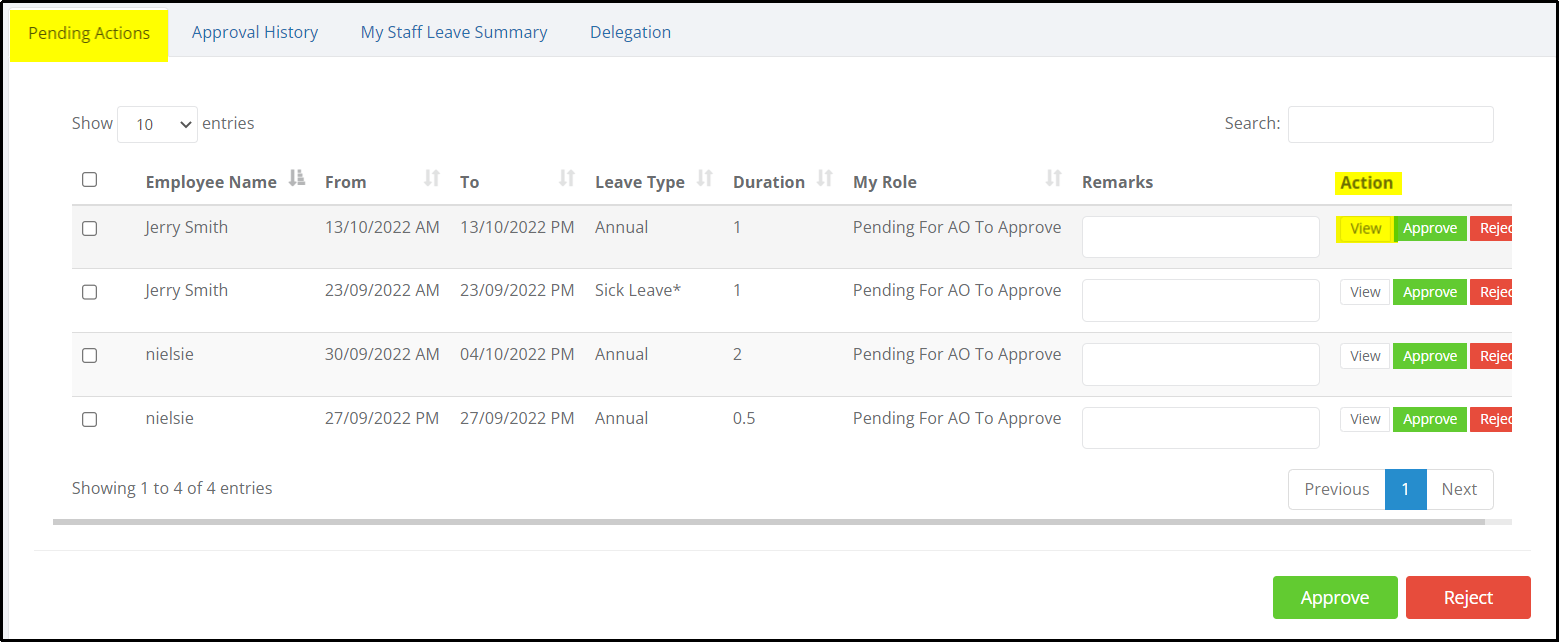Sort Duration column arrows icon
Screen dimensions: 1559x642
coord(825,178)
